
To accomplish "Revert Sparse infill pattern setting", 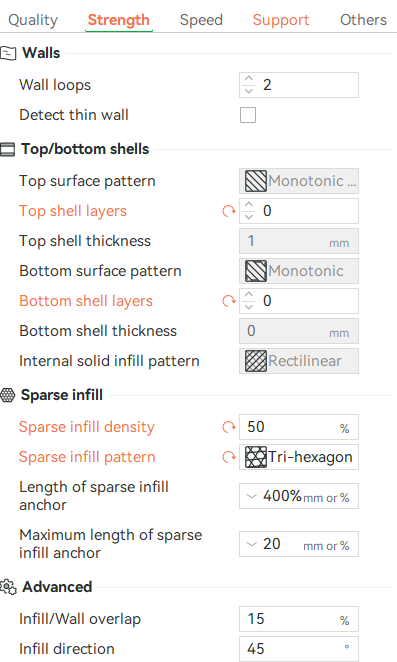I will (x=228, y=457).
